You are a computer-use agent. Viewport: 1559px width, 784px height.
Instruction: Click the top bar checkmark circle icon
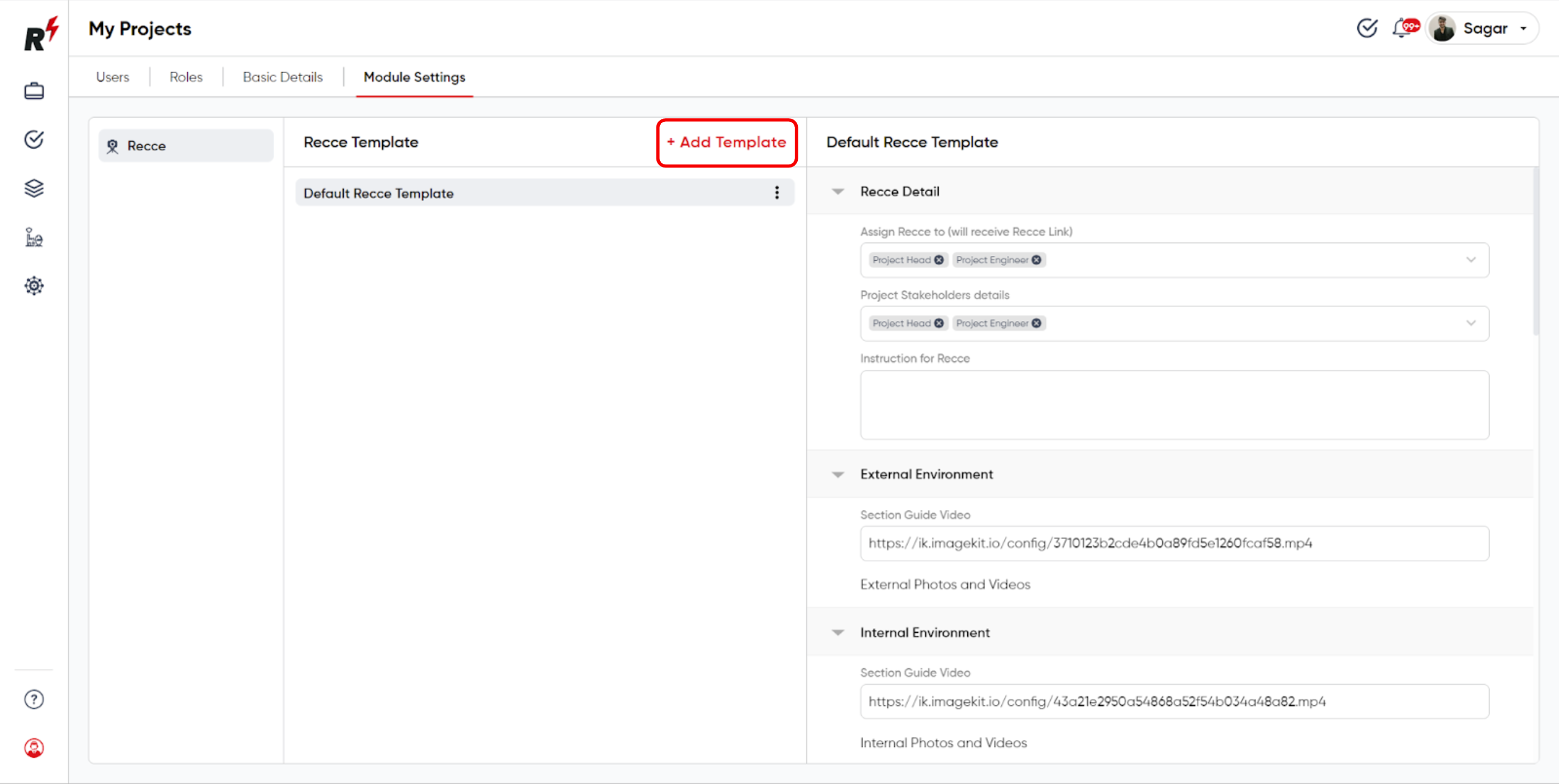pos(1367,28)
